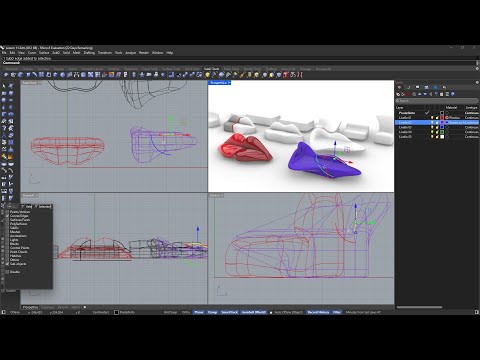Open the Layers panel gear options
480x360 pixels.
click(x=477, y=82)
